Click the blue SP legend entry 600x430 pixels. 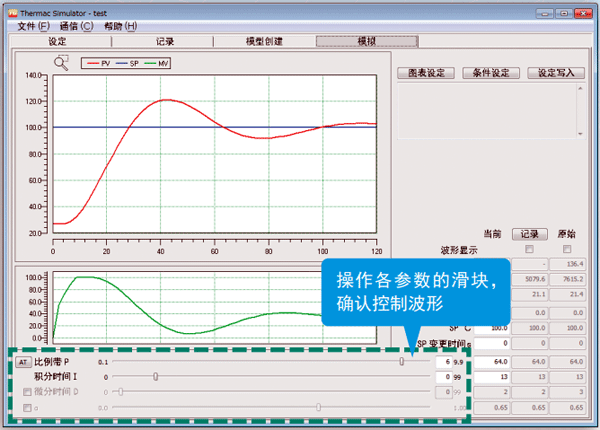click(128, 63)
